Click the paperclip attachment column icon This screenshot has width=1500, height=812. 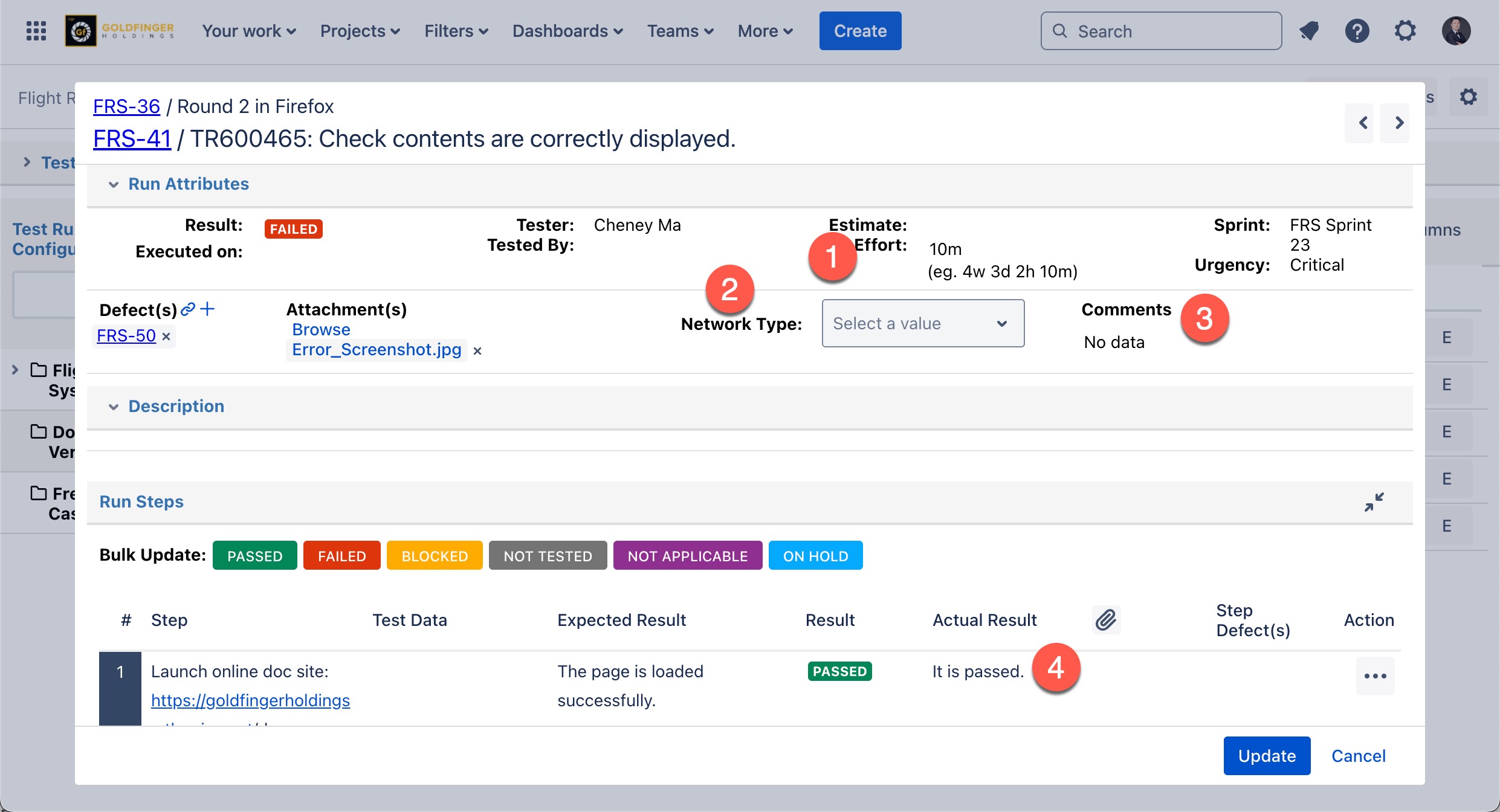coord(1106,620)
